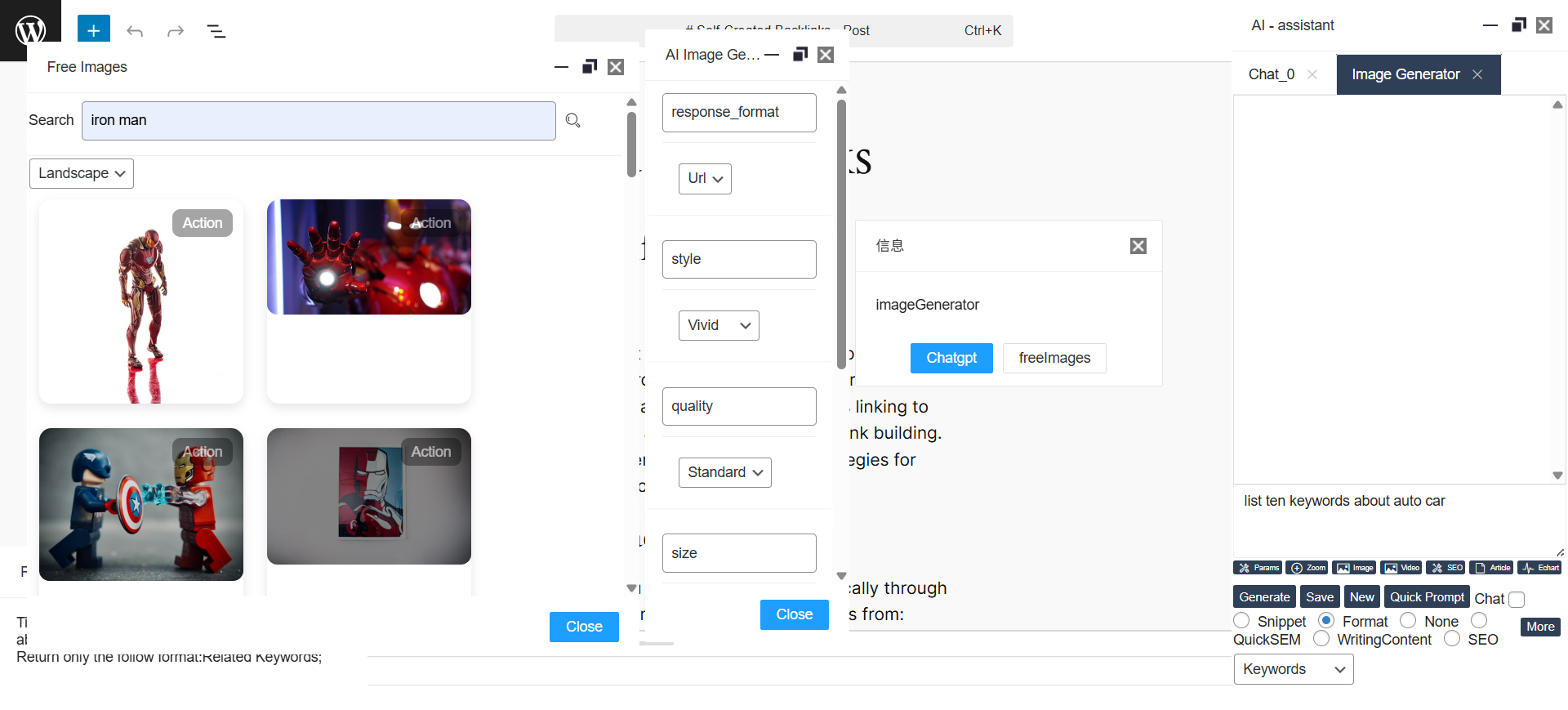Click the Video toolbar button

(1401, 568)
